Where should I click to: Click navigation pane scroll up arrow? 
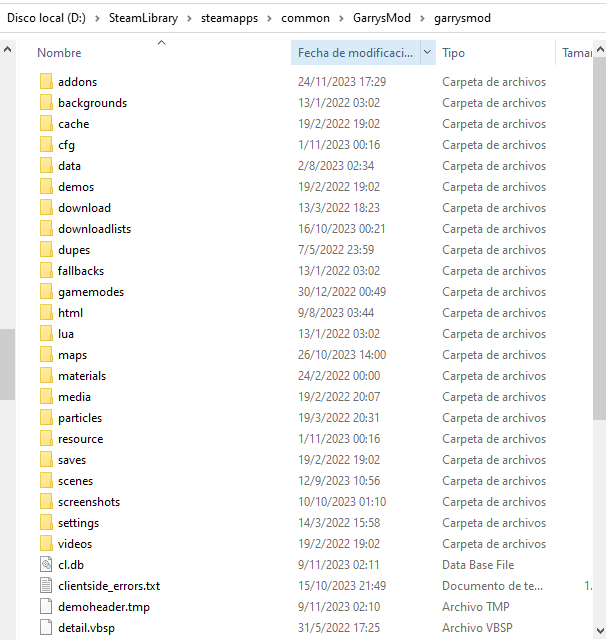click(x=7, y=50)
